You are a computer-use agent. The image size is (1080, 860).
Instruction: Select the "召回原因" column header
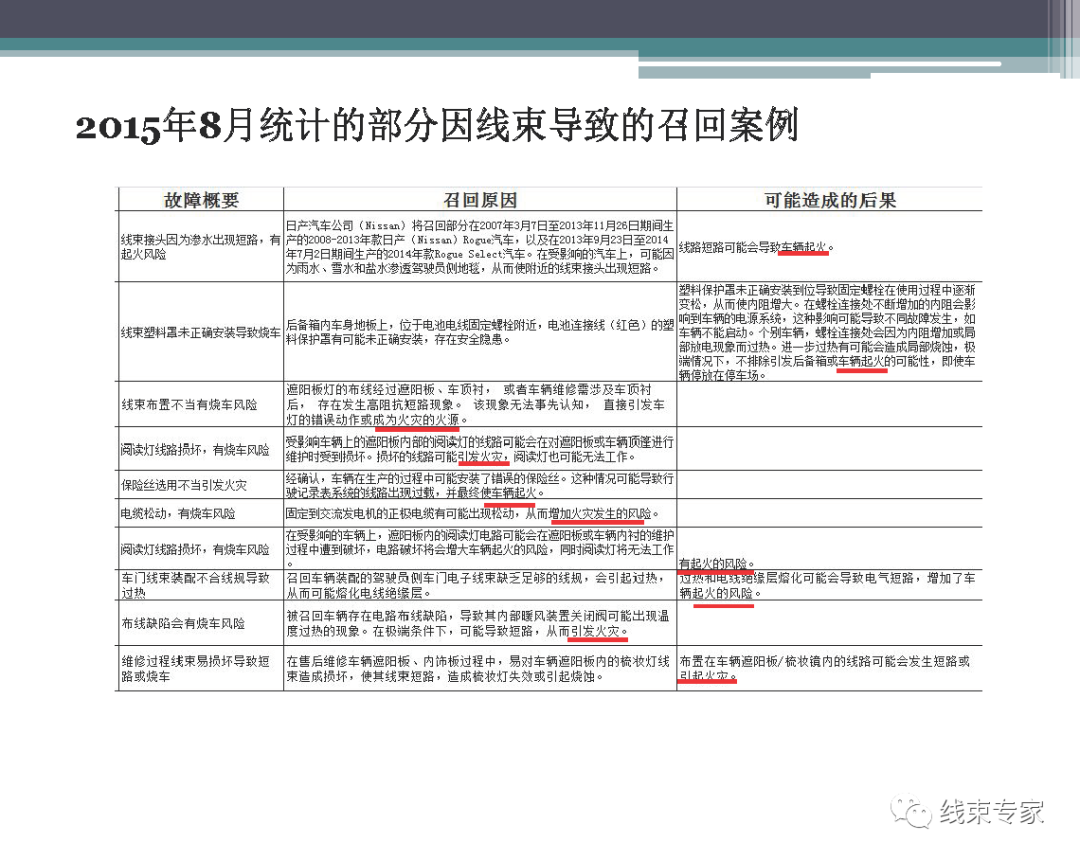coord(480,200)
